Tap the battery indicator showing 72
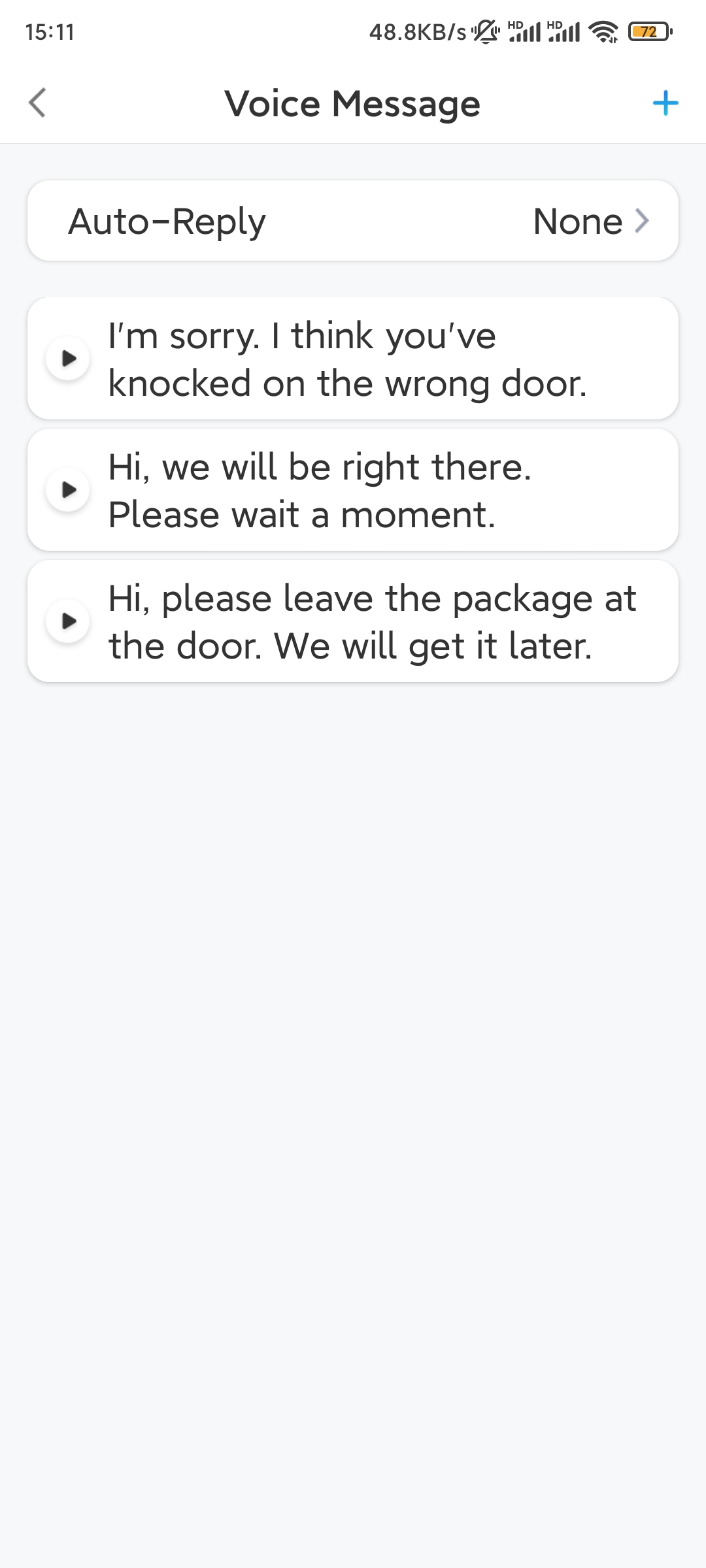This screenshot has width=706, height=1568. click(650, 31)
